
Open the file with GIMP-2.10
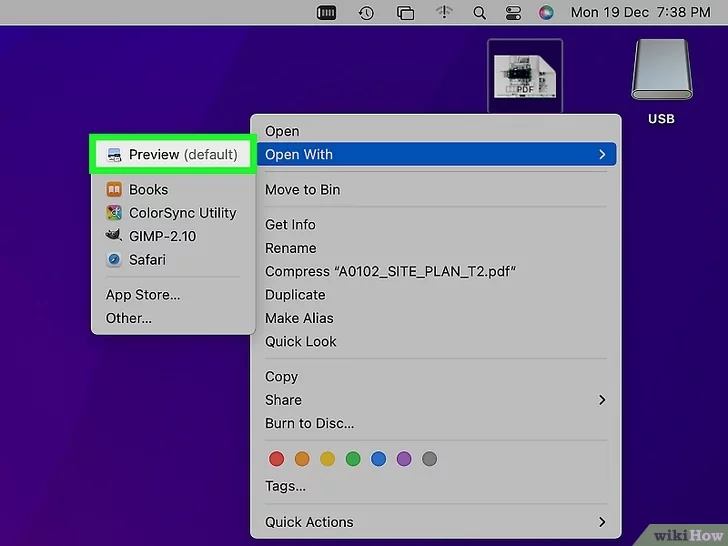(x=173, y=236)
